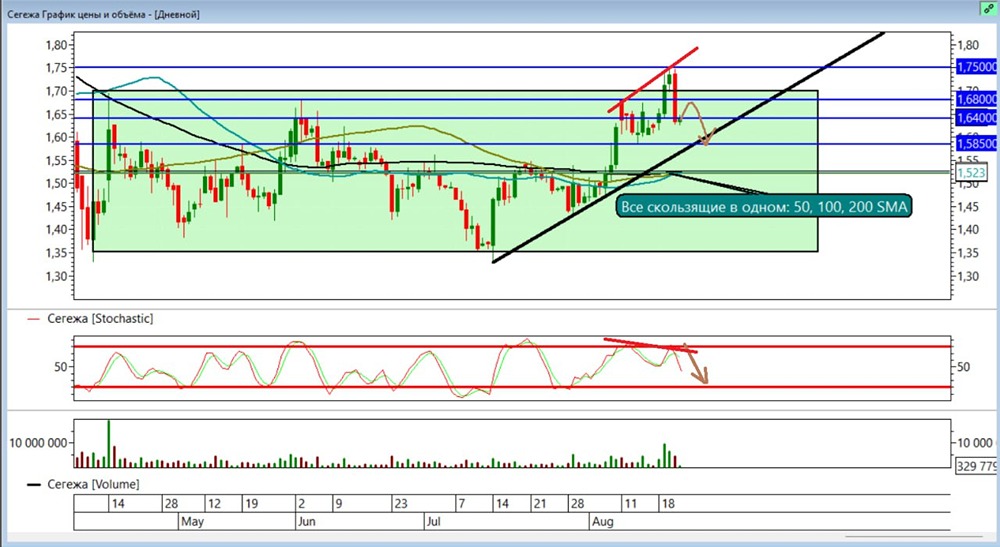Click the May month label on time axis

click(x=192, y=521)
